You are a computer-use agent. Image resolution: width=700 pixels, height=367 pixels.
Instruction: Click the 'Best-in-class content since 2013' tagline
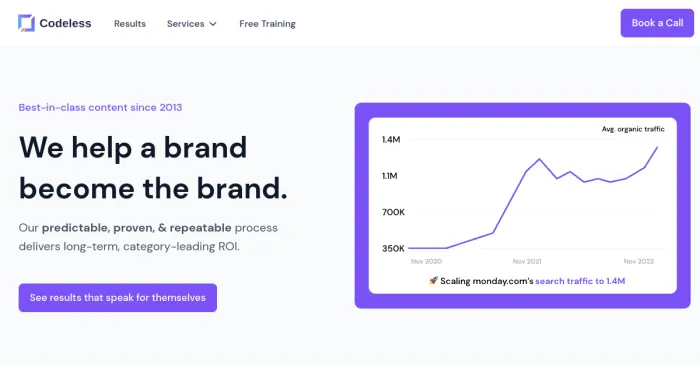coord(100,107)
